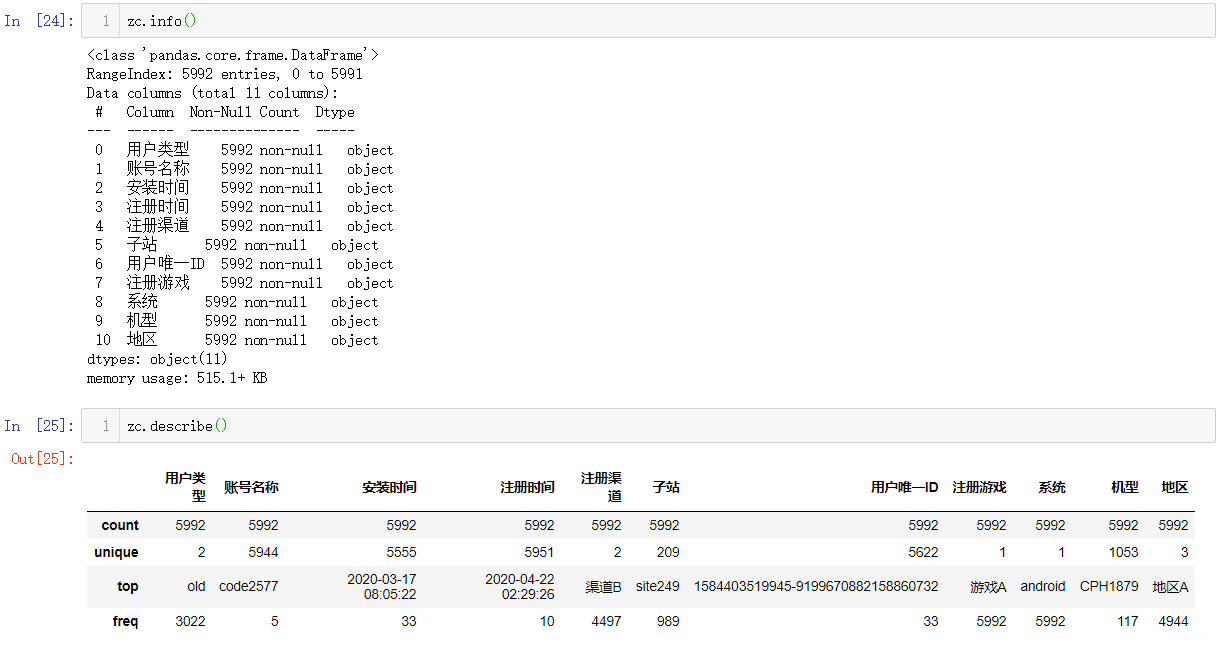Screen dimensions: 1218x646
Task: Select the 2020-03-17 08:05:22 cell
Action: [382, 586]
